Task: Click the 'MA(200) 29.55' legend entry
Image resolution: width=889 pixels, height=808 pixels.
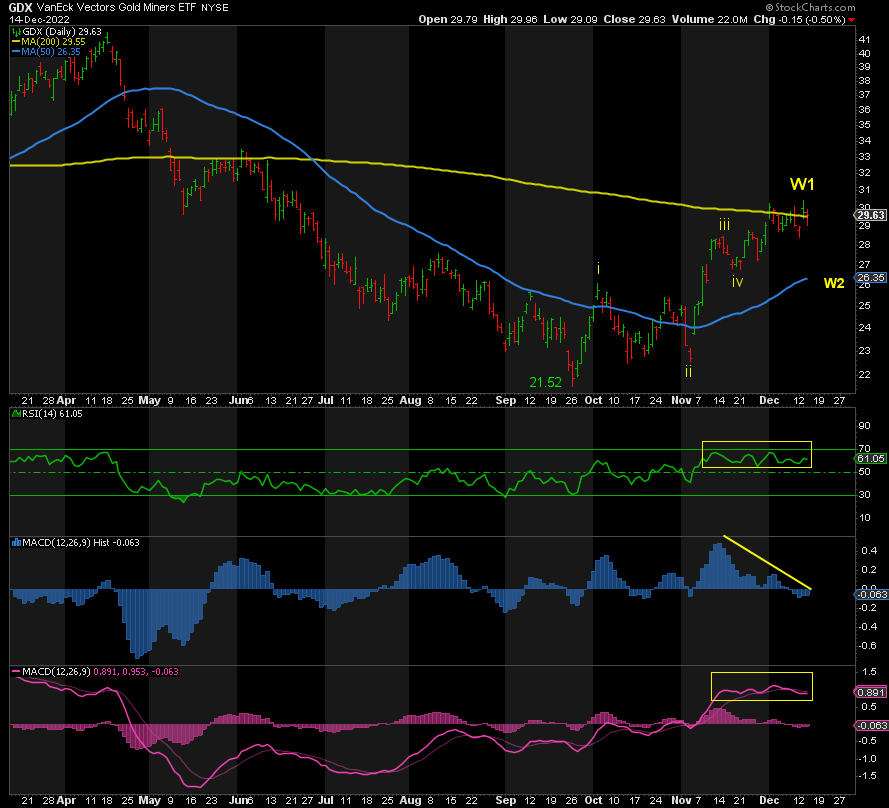Action: pos(54,42)
